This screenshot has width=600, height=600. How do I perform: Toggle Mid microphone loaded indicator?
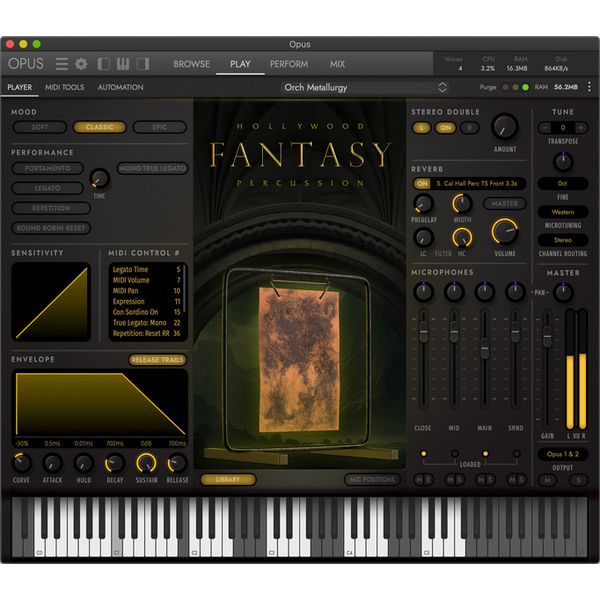tap(455, 454)
